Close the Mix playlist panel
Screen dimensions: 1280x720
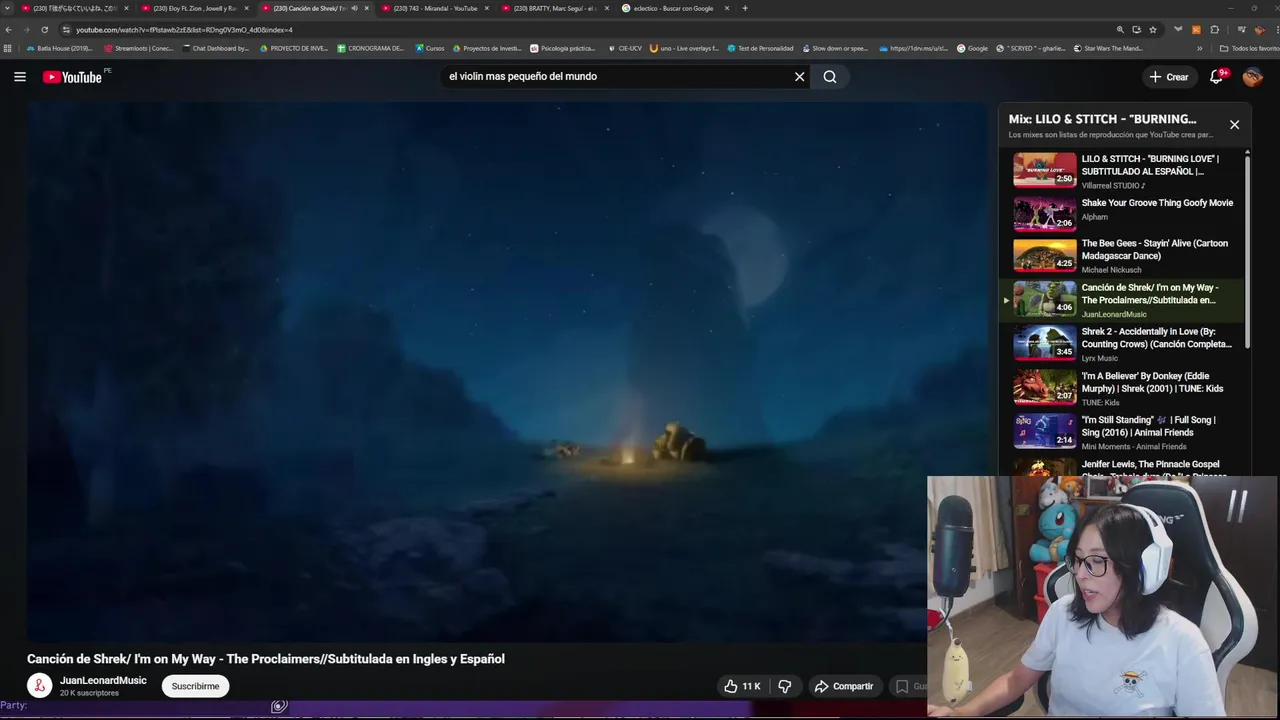1234,125
